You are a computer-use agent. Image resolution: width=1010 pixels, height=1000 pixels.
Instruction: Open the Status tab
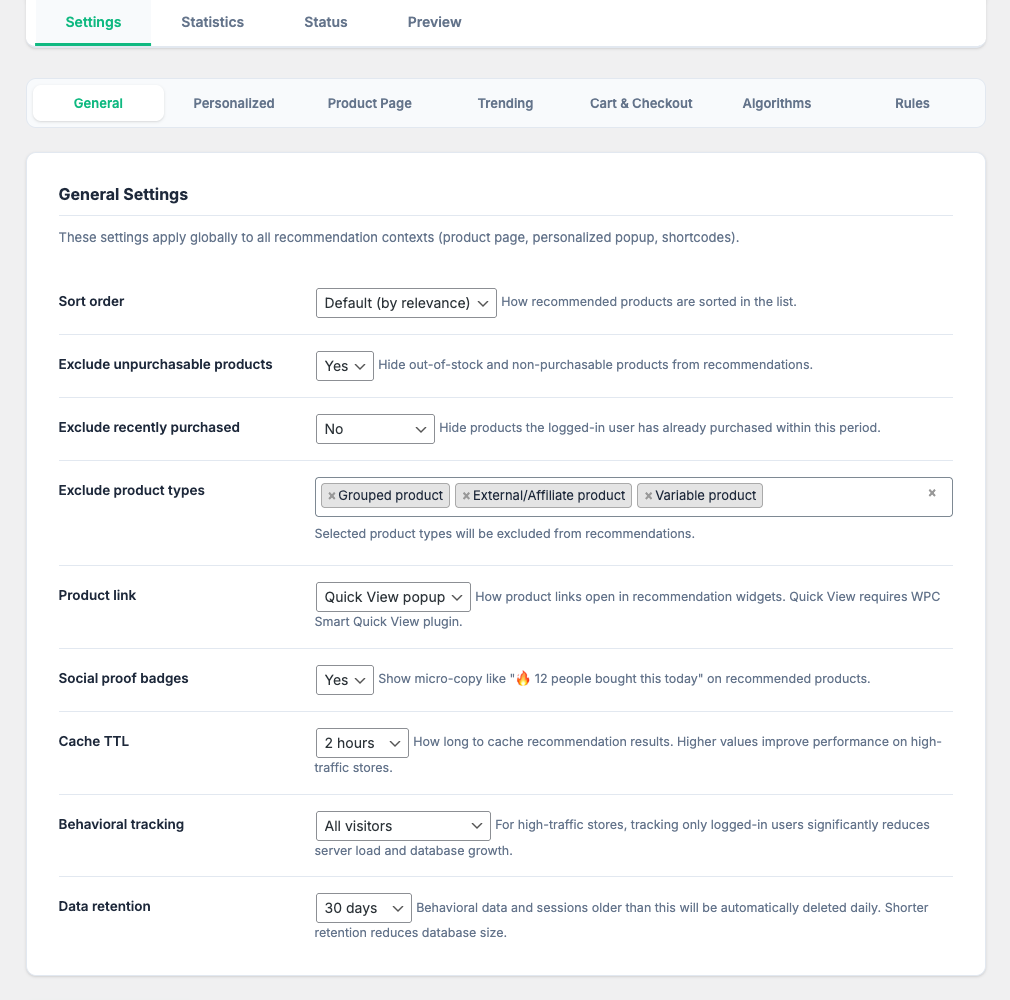325,22
